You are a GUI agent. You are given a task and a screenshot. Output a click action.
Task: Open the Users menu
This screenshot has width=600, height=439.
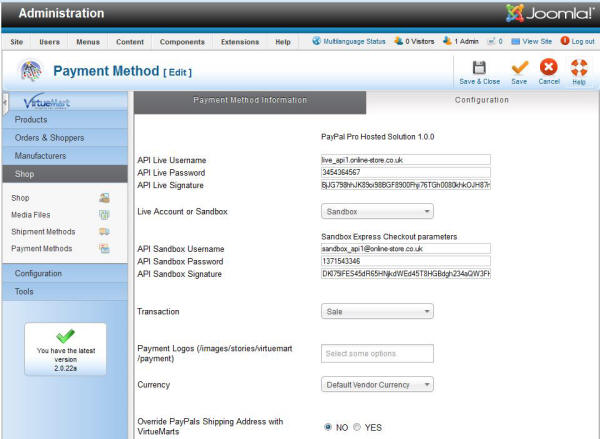50,42
